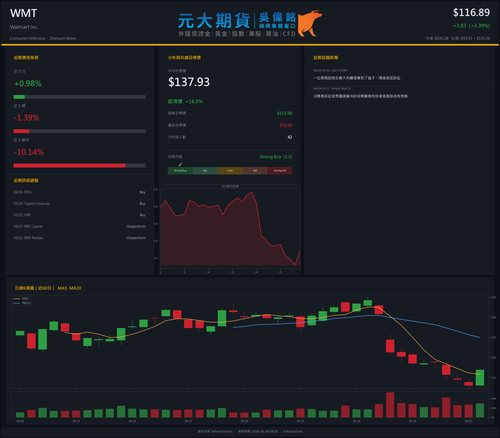Click the red area chart in the analyst panel
The height and width of the screenshot is (438, 500).
[230, 230]
